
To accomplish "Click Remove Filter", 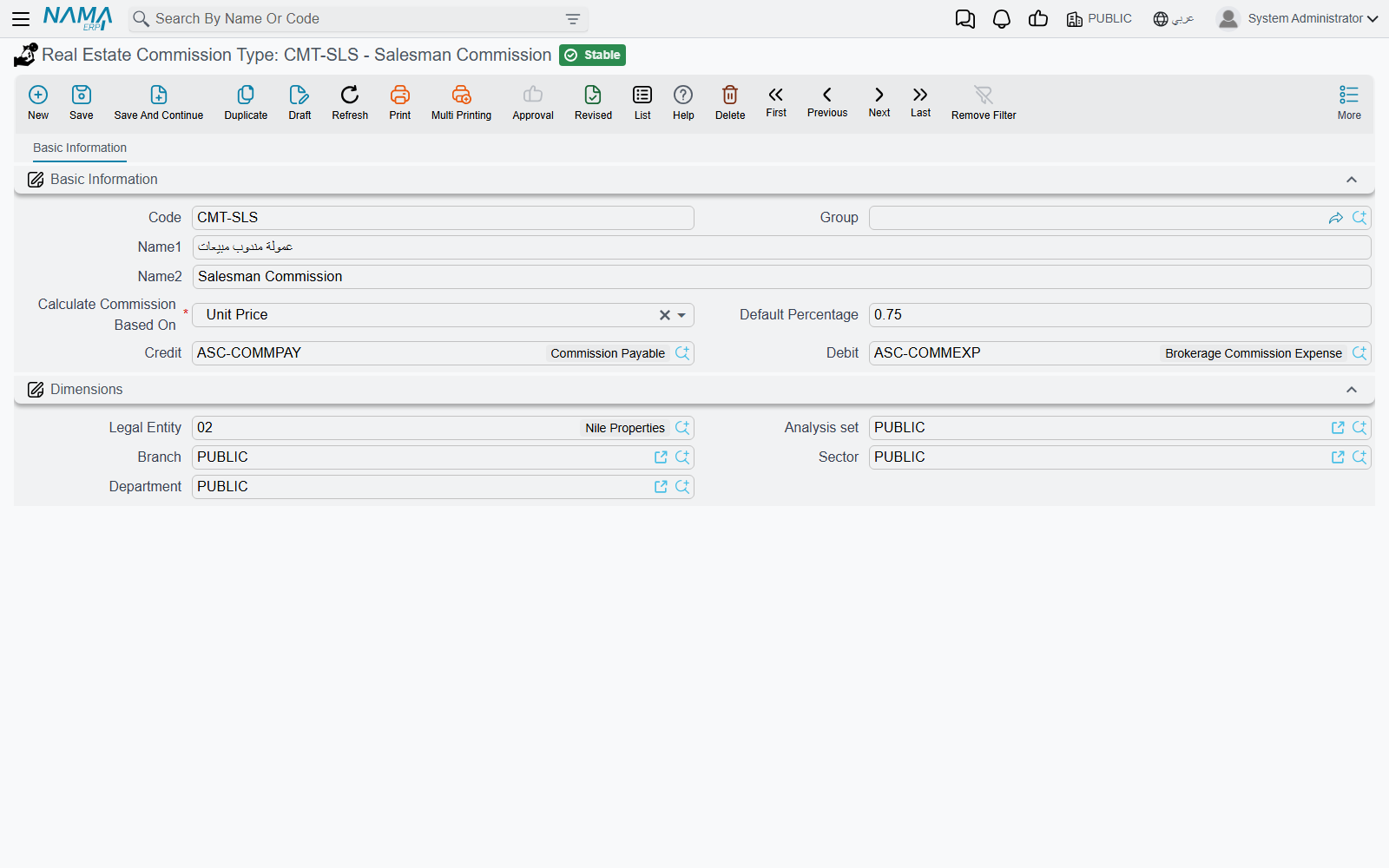I will [984, 102].
